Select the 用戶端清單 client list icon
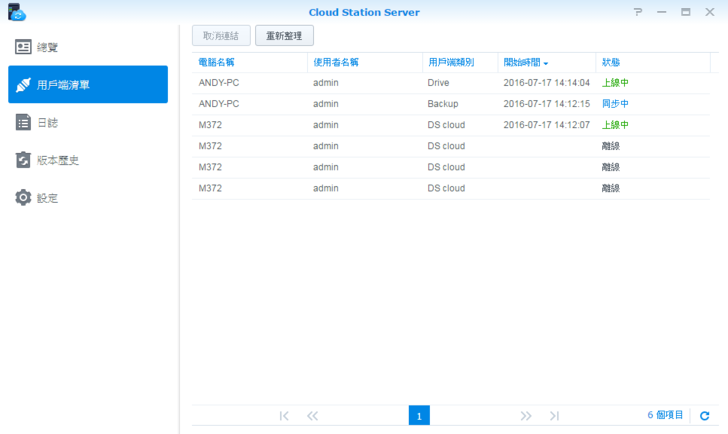 pyautogui.click(x=23, y=85)
